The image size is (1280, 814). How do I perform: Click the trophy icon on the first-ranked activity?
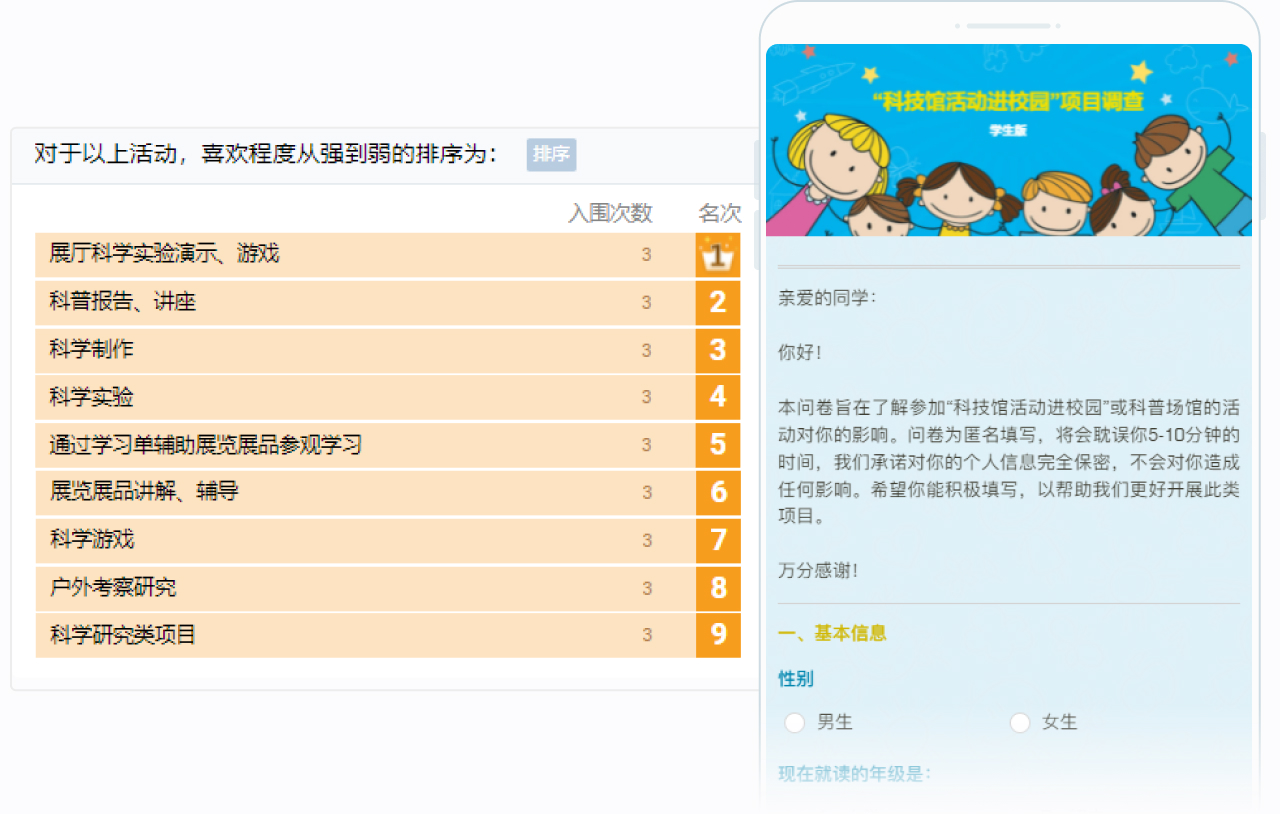point(718,255)
